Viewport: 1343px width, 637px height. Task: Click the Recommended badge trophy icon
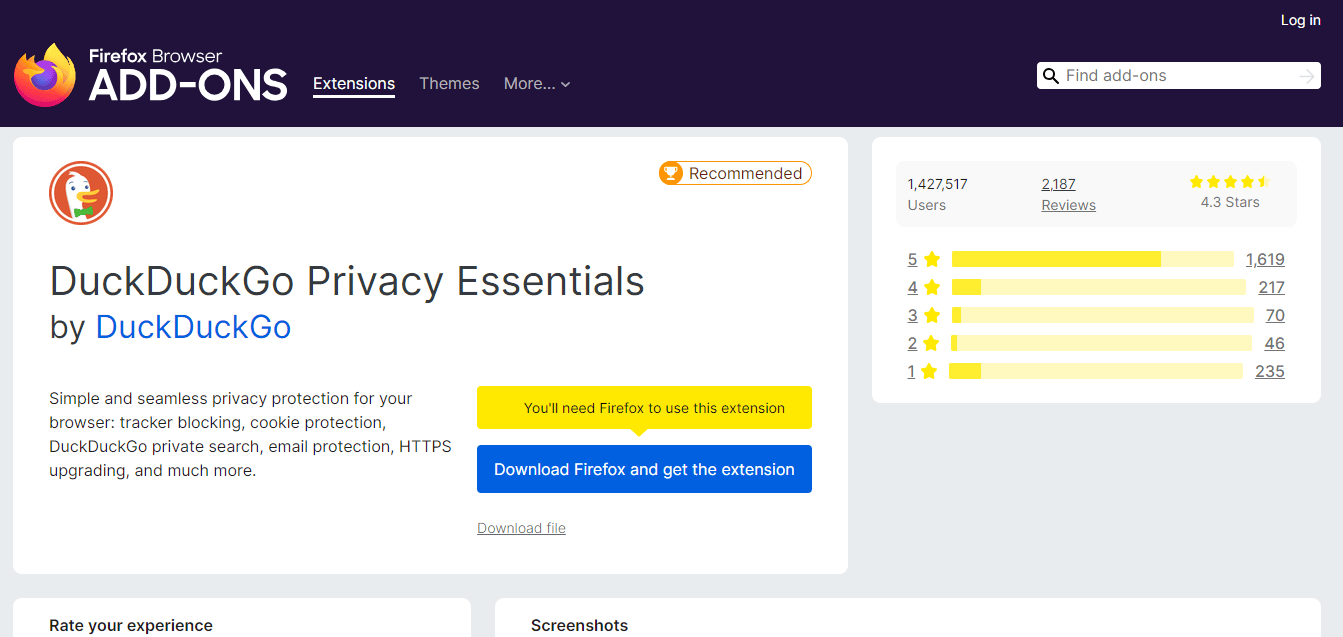671,173
